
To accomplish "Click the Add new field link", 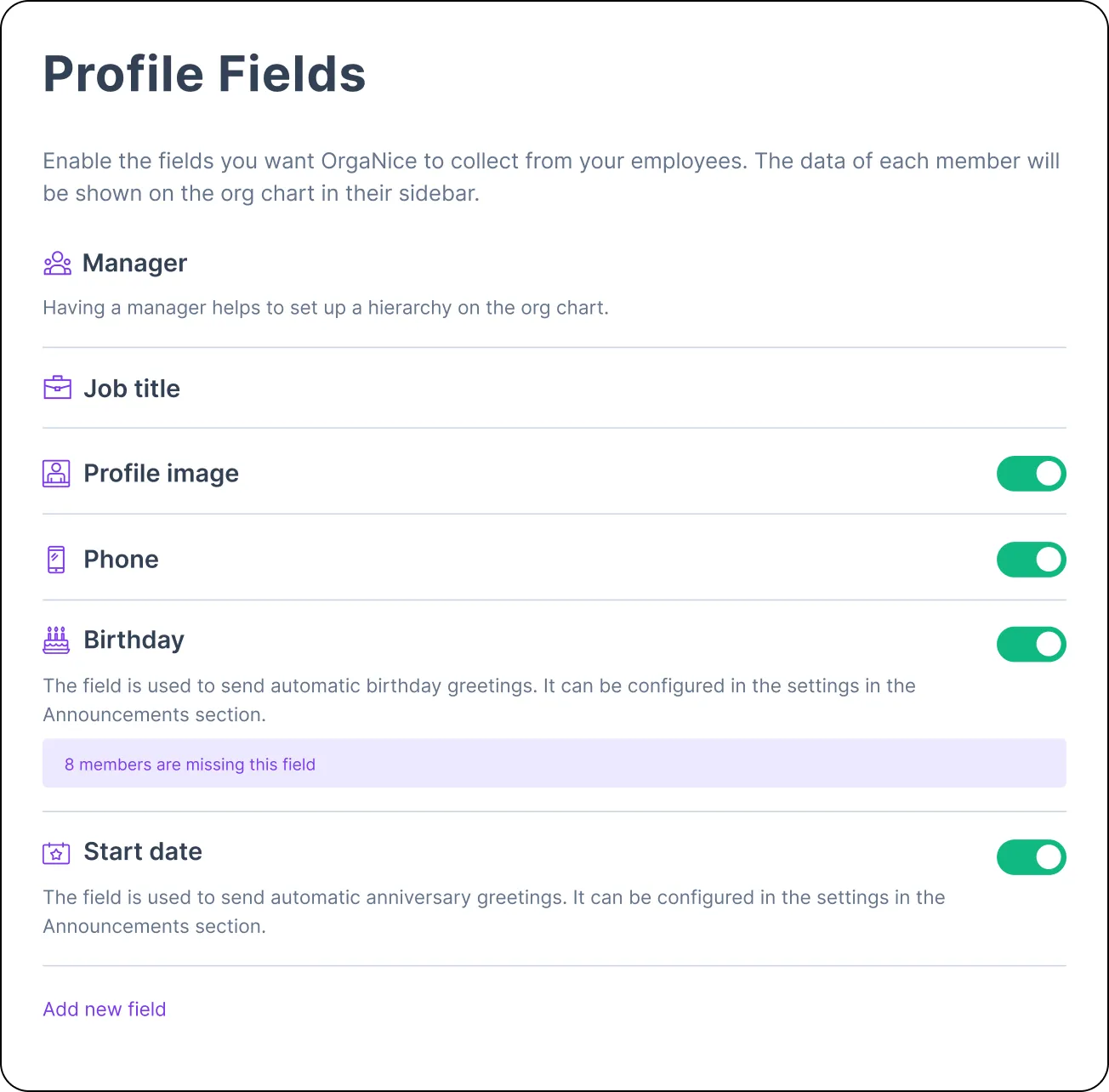I will coord(104,1009).
